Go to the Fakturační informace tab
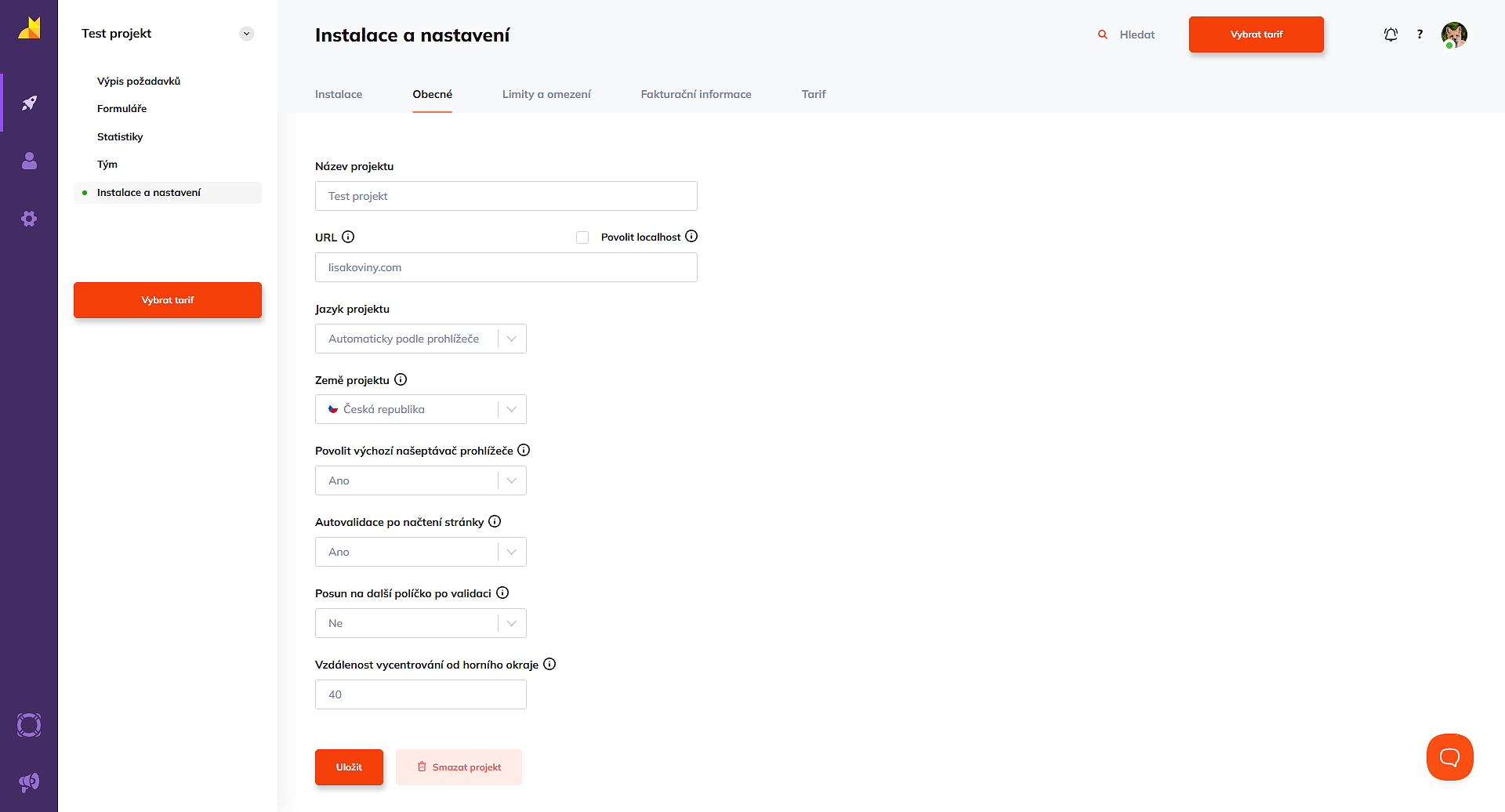The image size is (1505, 812). click(x=695, y=94)
